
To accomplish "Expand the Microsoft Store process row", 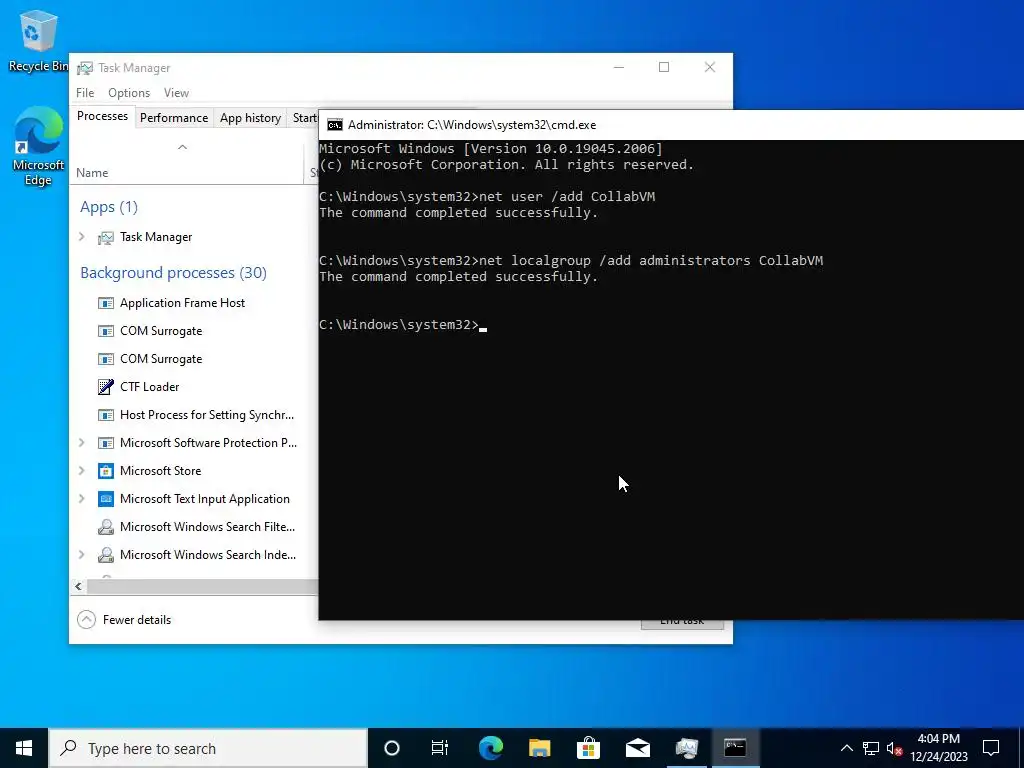I will coord(82,471).
